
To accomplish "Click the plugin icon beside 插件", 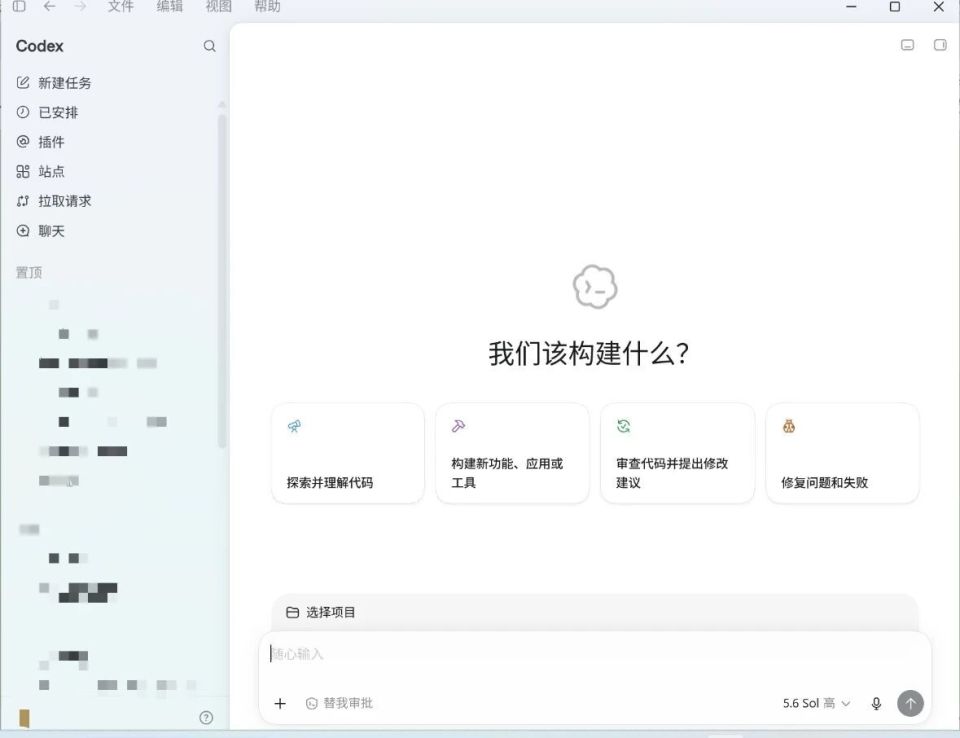I will coord(23,141).
